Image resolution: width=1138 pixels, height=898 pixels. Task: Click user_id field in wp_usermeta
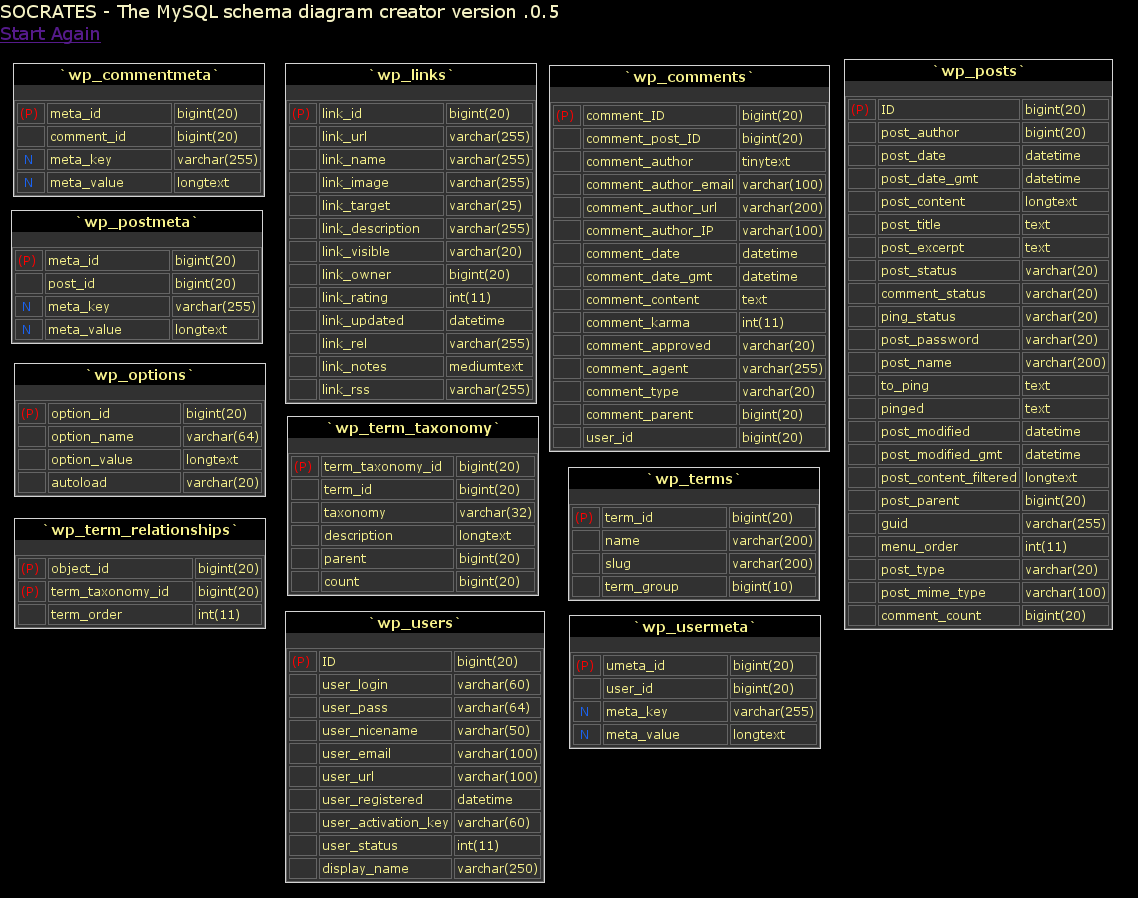pos(666,689)
